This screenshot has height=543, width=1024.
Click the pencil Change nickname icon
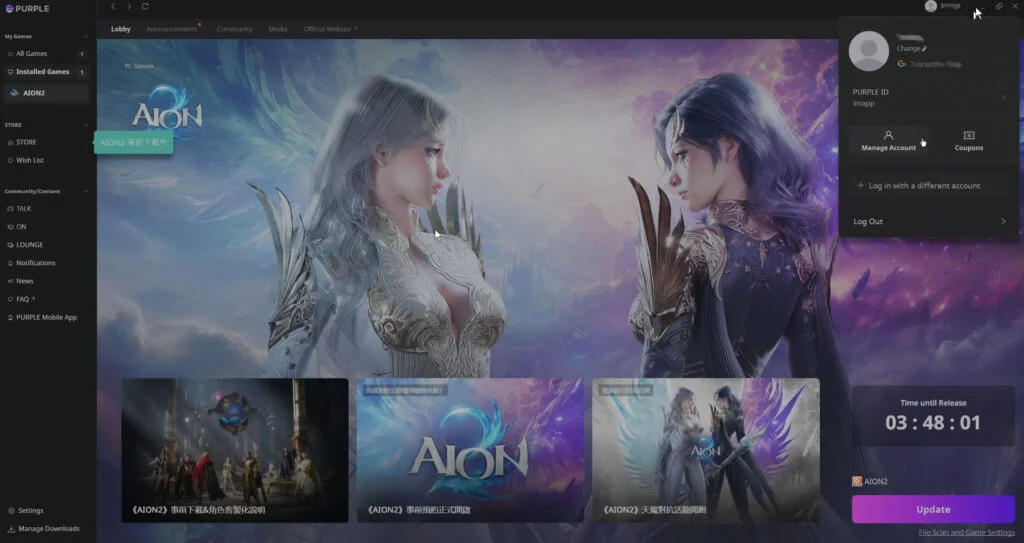click(925, 48)
